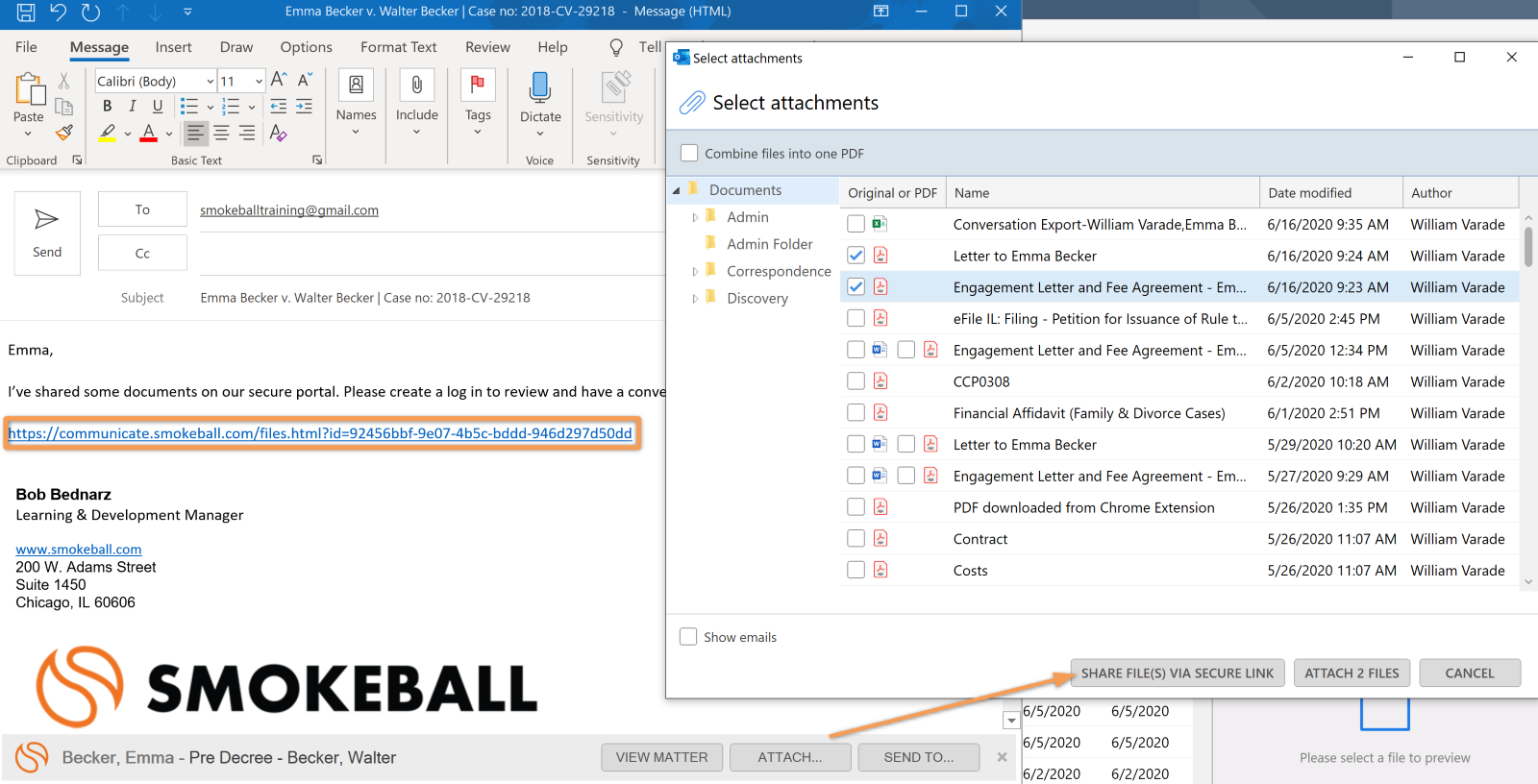The image size is (1538, 784).
Task: Toggle italic formatting
Action: tap(132, 107)
